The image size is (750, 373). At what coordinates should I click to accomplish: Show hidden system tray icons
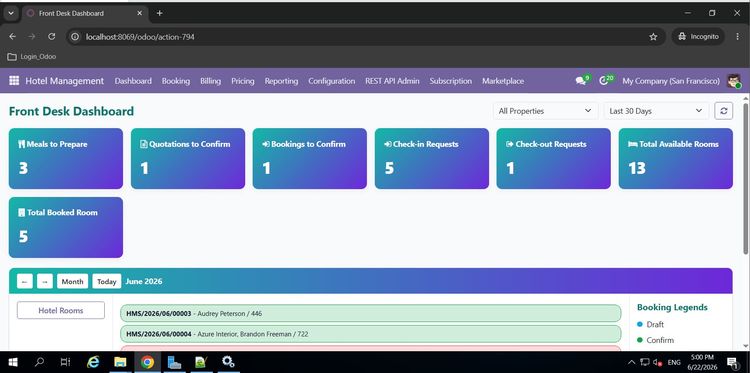point(631,362)
